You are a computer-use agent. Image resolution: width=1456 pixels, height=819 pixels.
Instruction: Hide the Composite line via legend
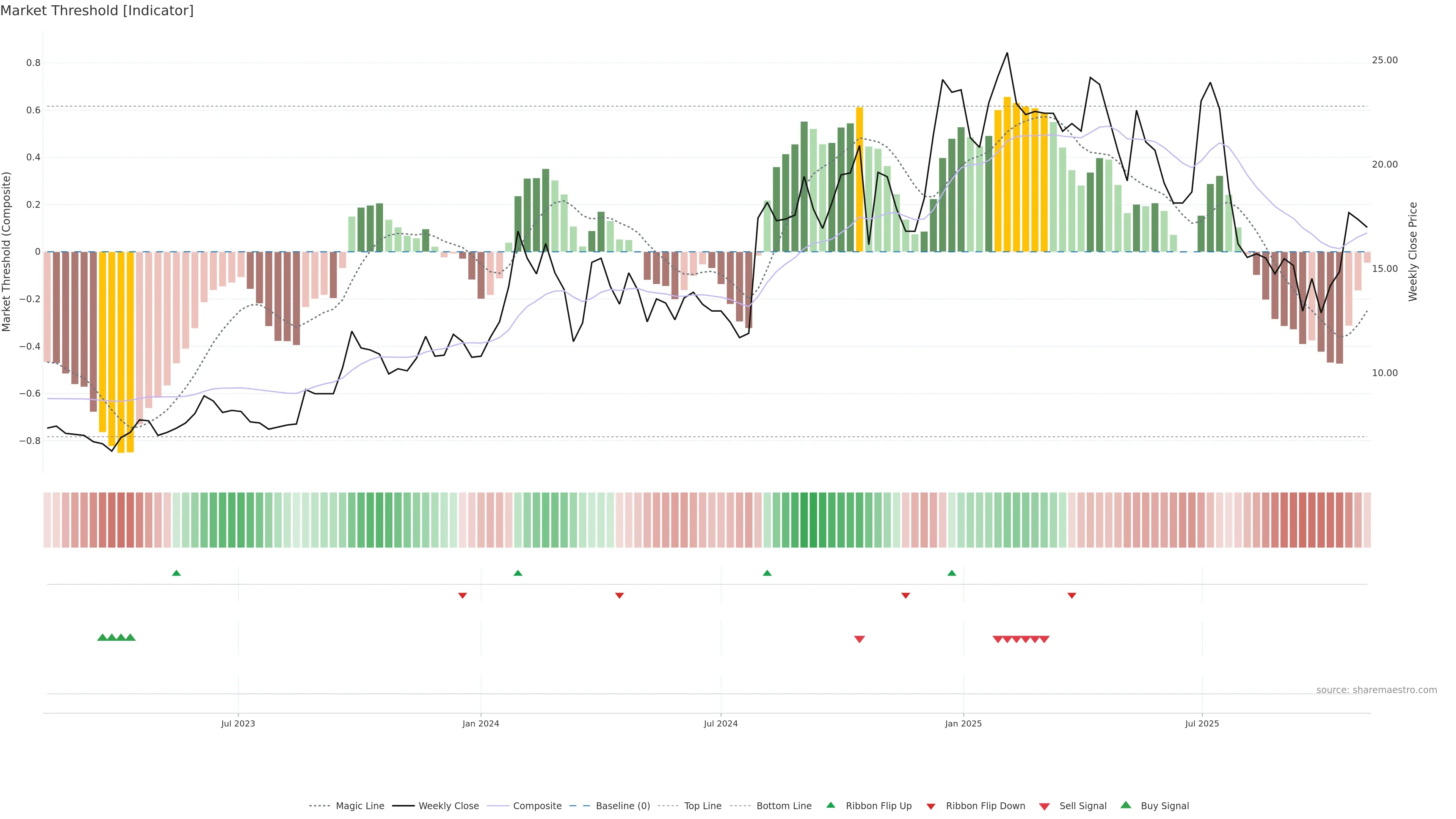tap(537, 806)
